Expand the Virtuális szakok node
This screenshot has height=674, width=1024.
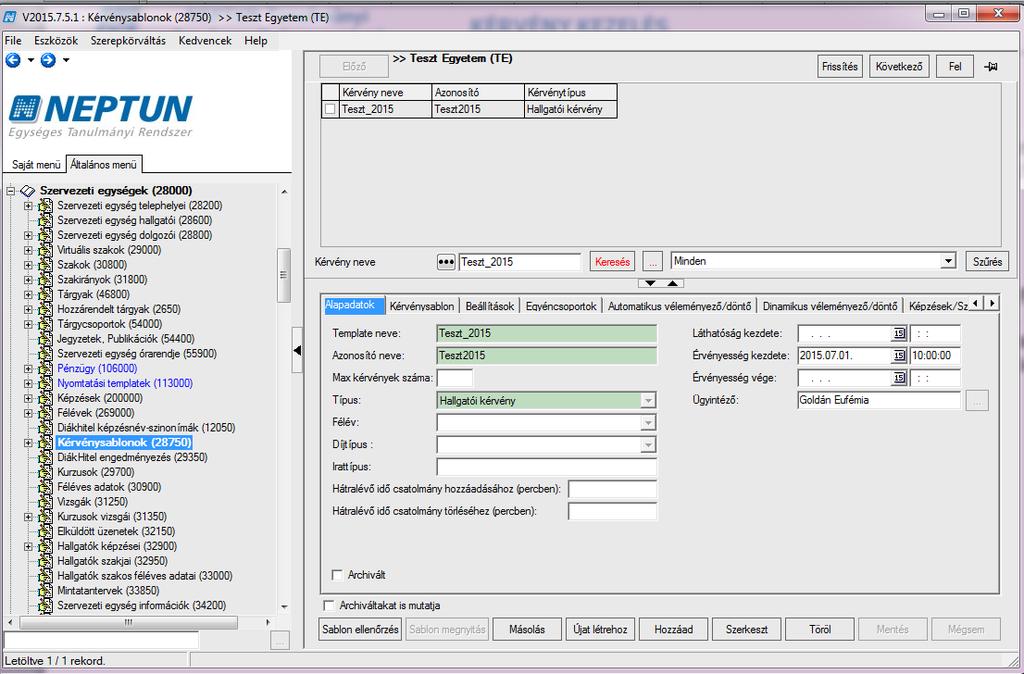pos(28,250)
